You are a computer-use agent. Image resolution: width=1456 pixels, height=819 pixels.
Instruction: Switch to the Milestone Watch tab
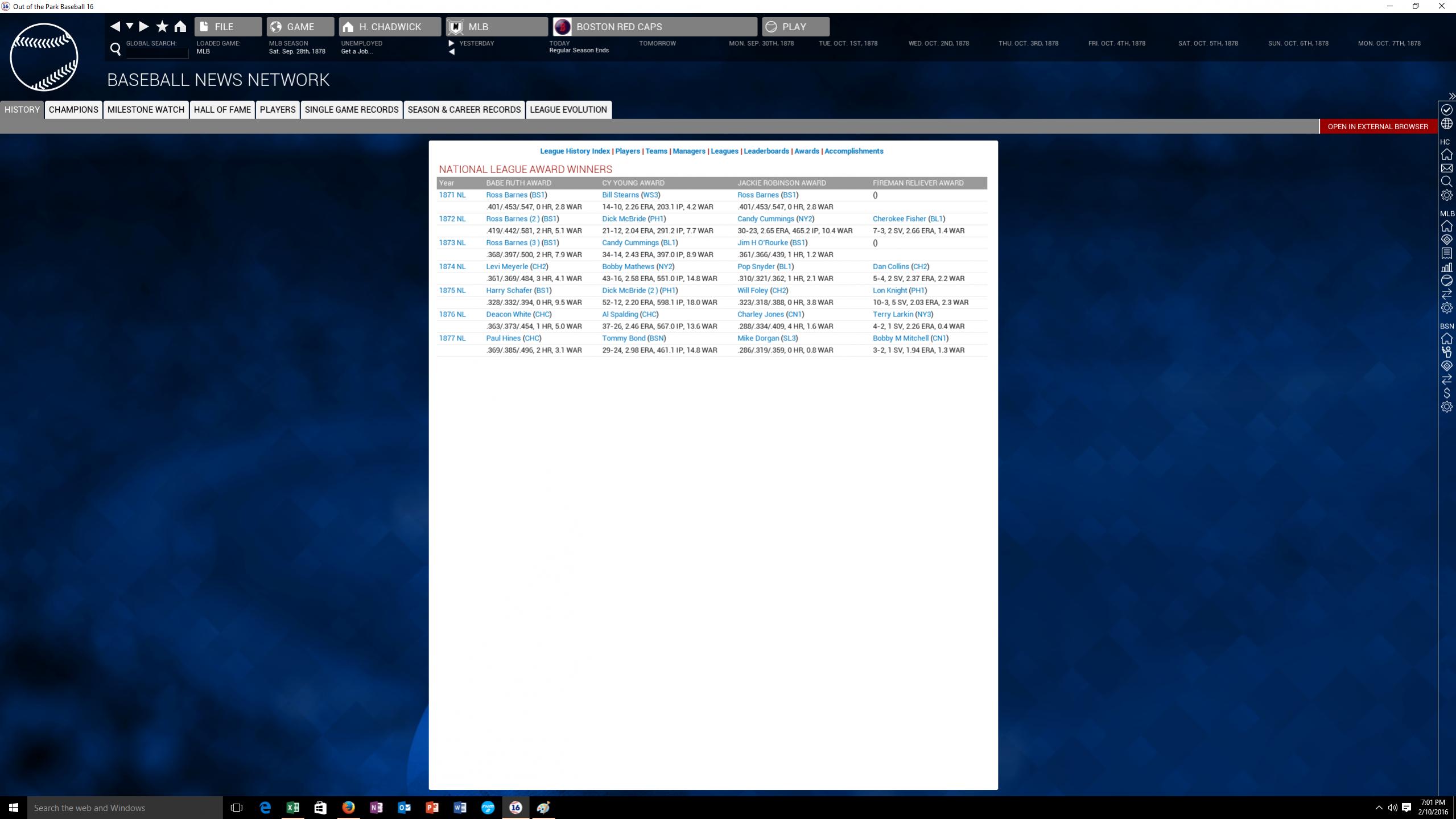(x=146, y=109)
